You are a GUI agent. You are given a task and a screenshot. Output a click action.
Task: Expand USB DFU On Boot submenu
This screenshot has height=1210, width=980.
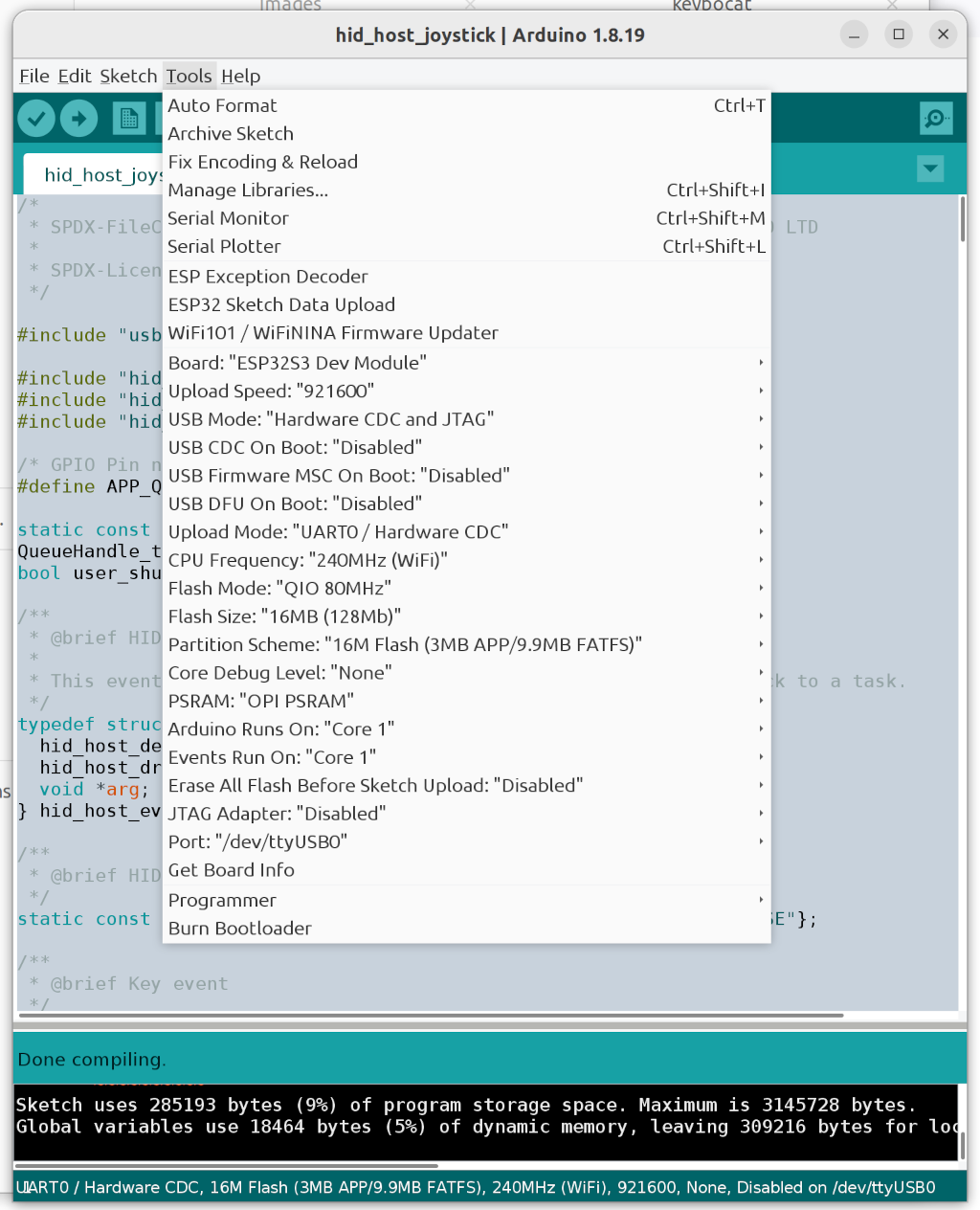click(x=467, y=504)
